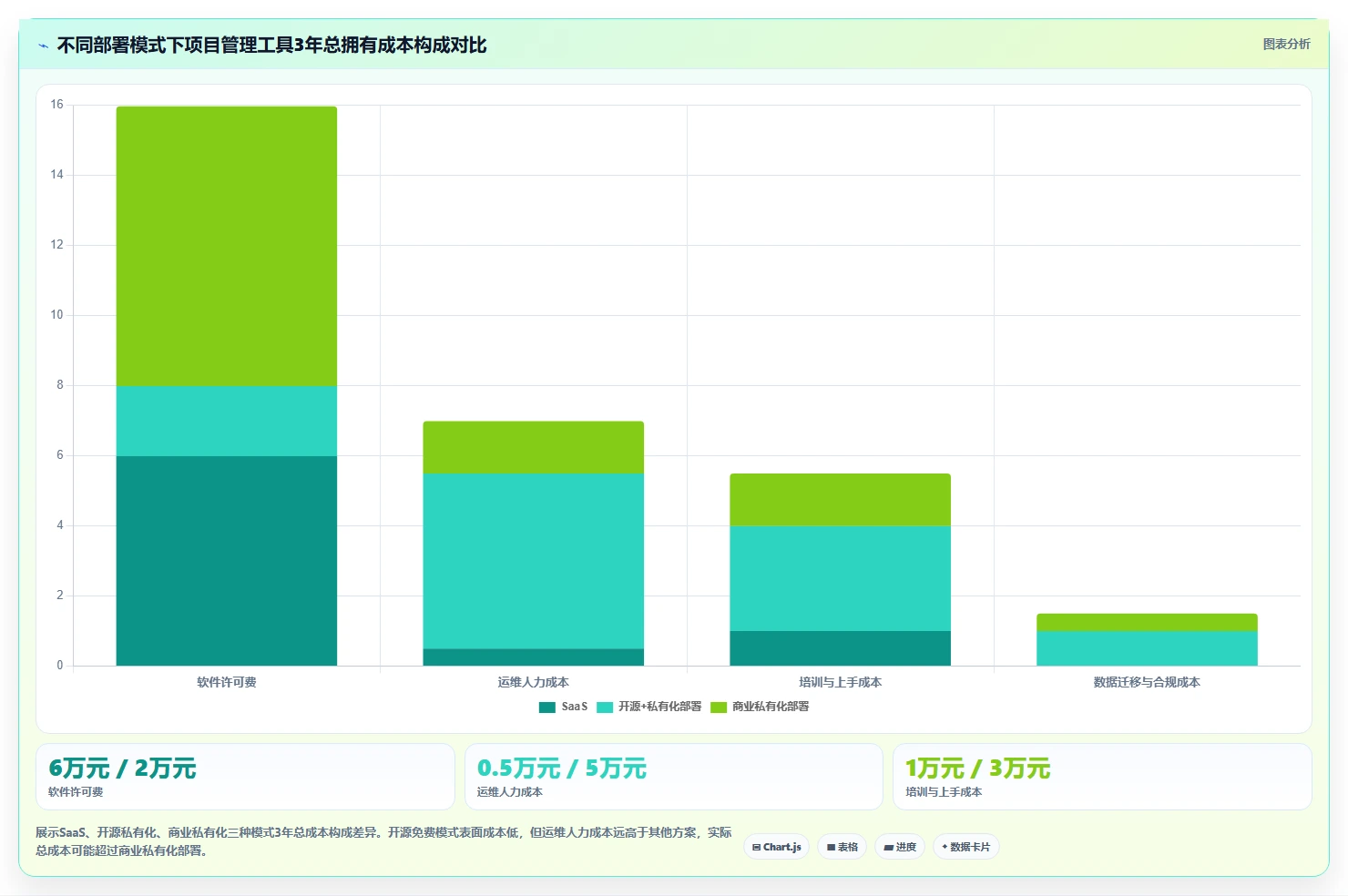The height and width of the screenshot is (896, 1348).
Task: Click the 表格 tag
Action: click(842, 847)
